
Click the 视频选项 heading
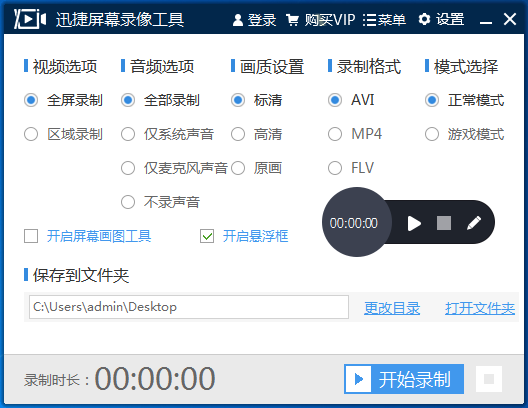pos(65,66)
